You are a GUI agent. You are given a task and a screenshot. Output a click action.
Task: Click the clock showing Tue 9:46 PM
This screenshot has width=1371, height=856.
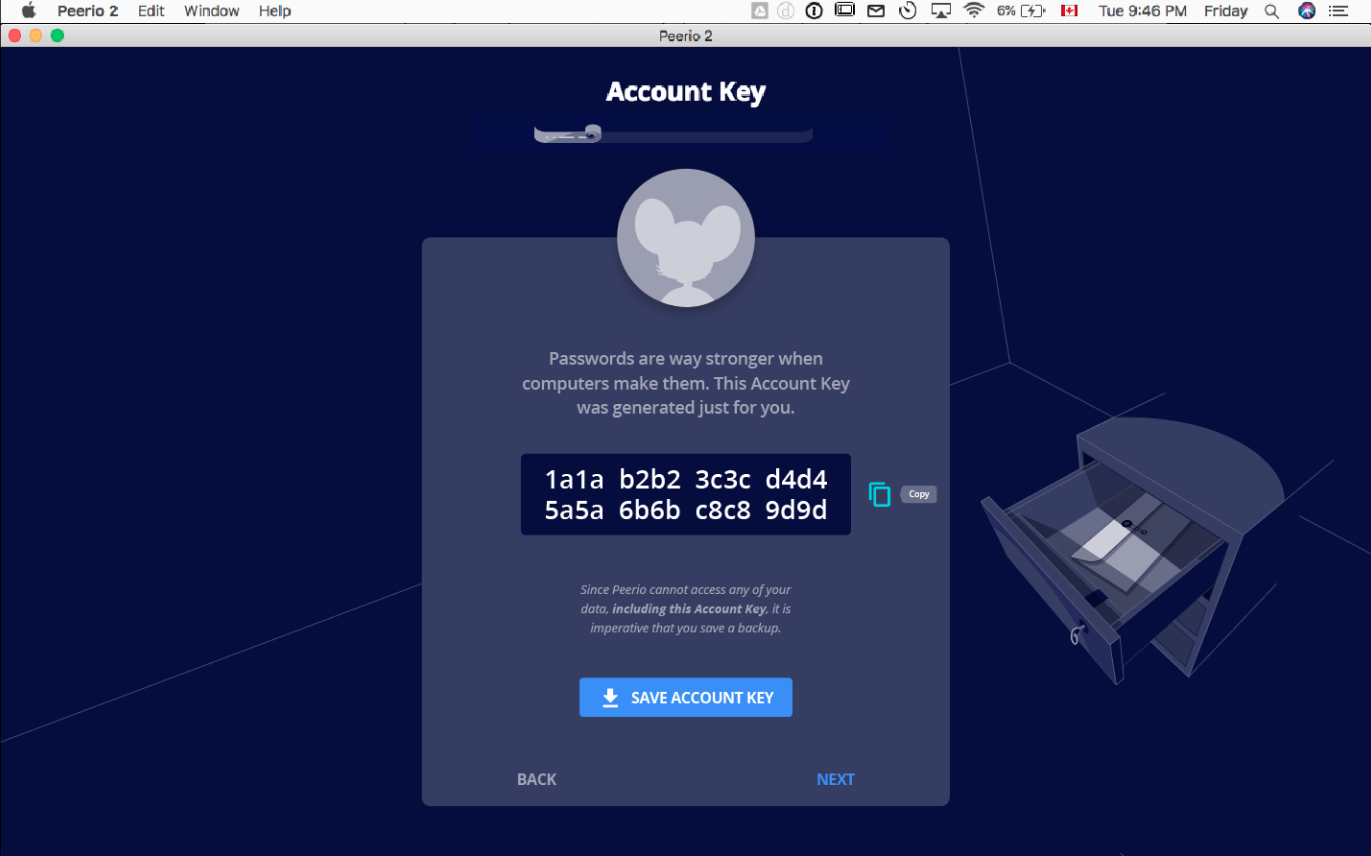point(1143,11)
